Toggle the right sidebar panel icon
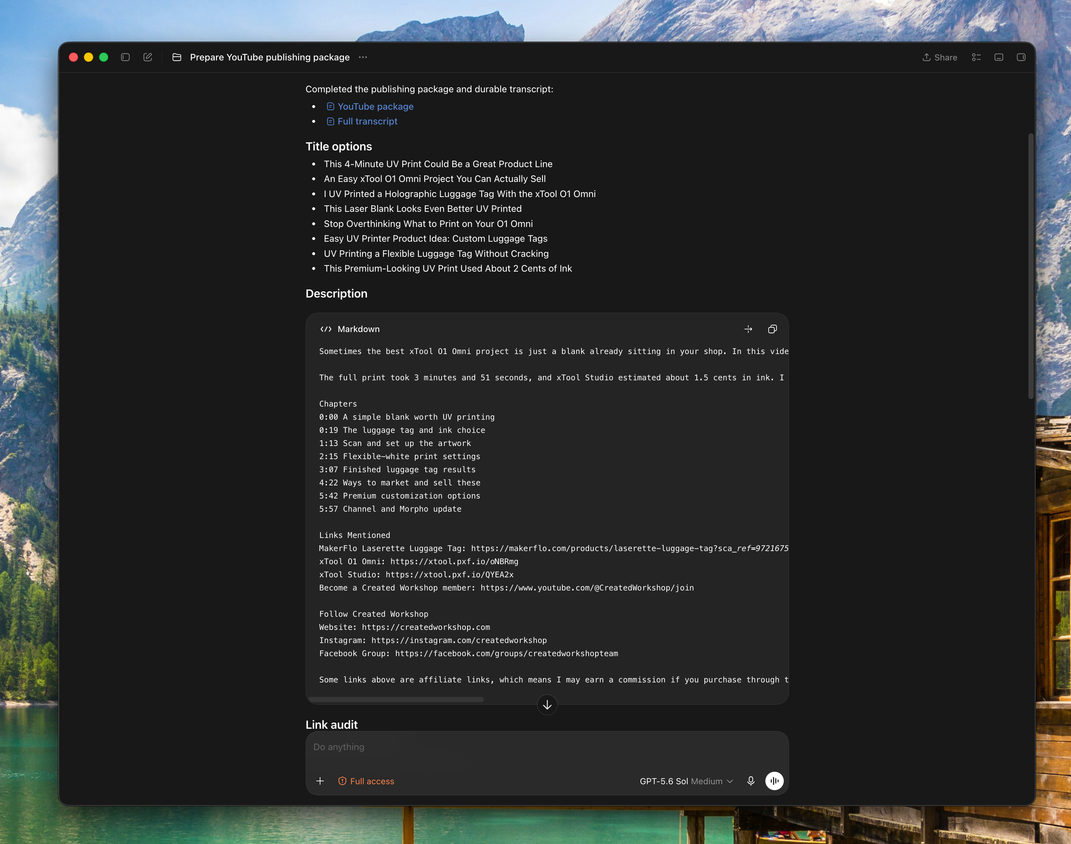 tap(1021, 57)
